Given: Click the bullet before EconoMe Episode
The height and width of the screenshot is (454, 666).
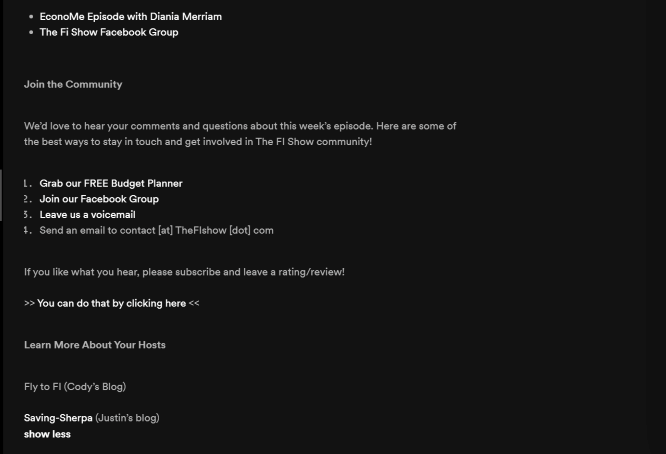Looking at the screenshot, I should coord(31,17).
